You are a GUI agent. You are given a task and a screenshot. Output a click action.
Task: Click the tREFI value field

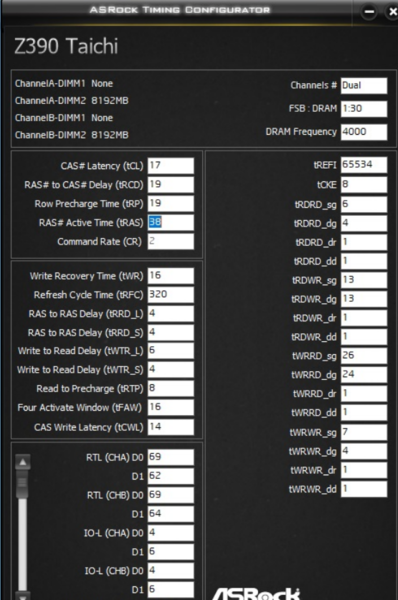tap(364, 165)
